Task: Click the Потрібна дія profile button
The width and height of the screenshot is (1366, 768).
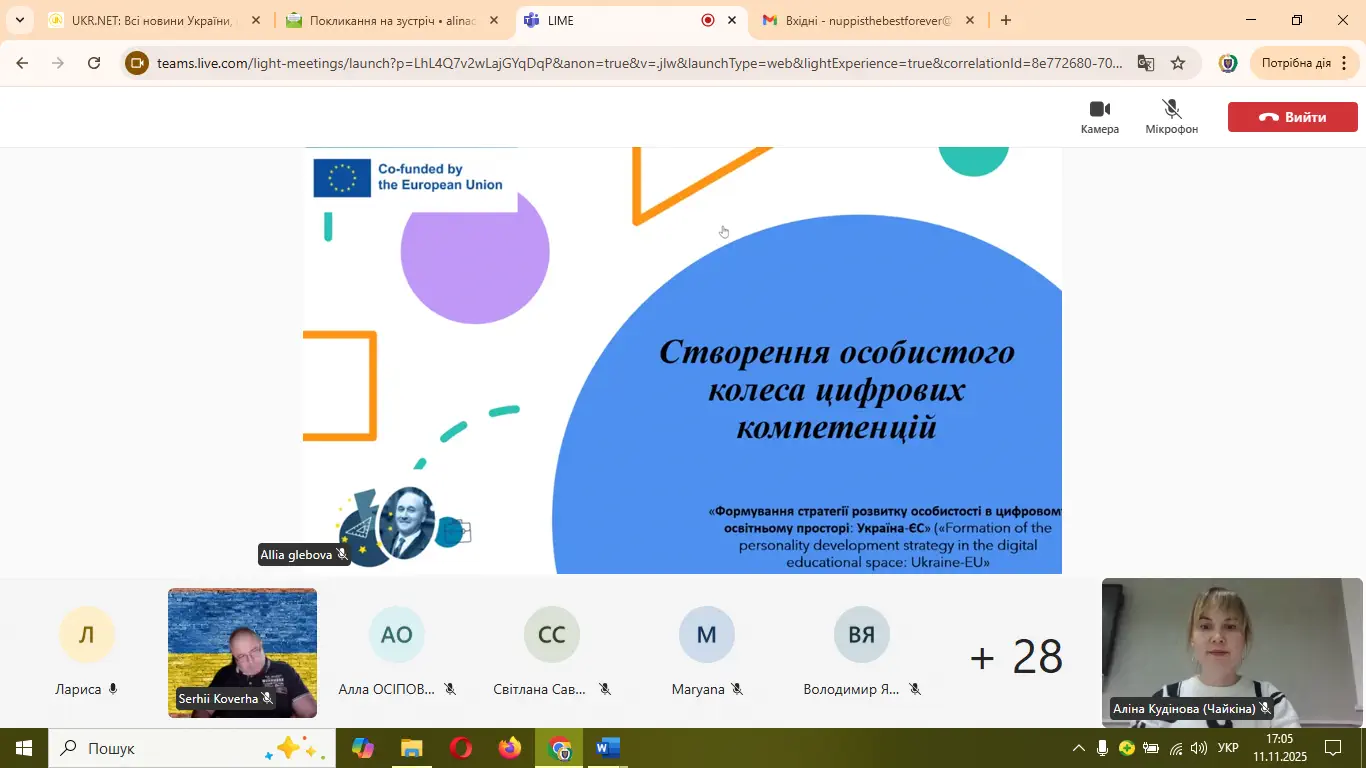Action: coord(1296,63)
